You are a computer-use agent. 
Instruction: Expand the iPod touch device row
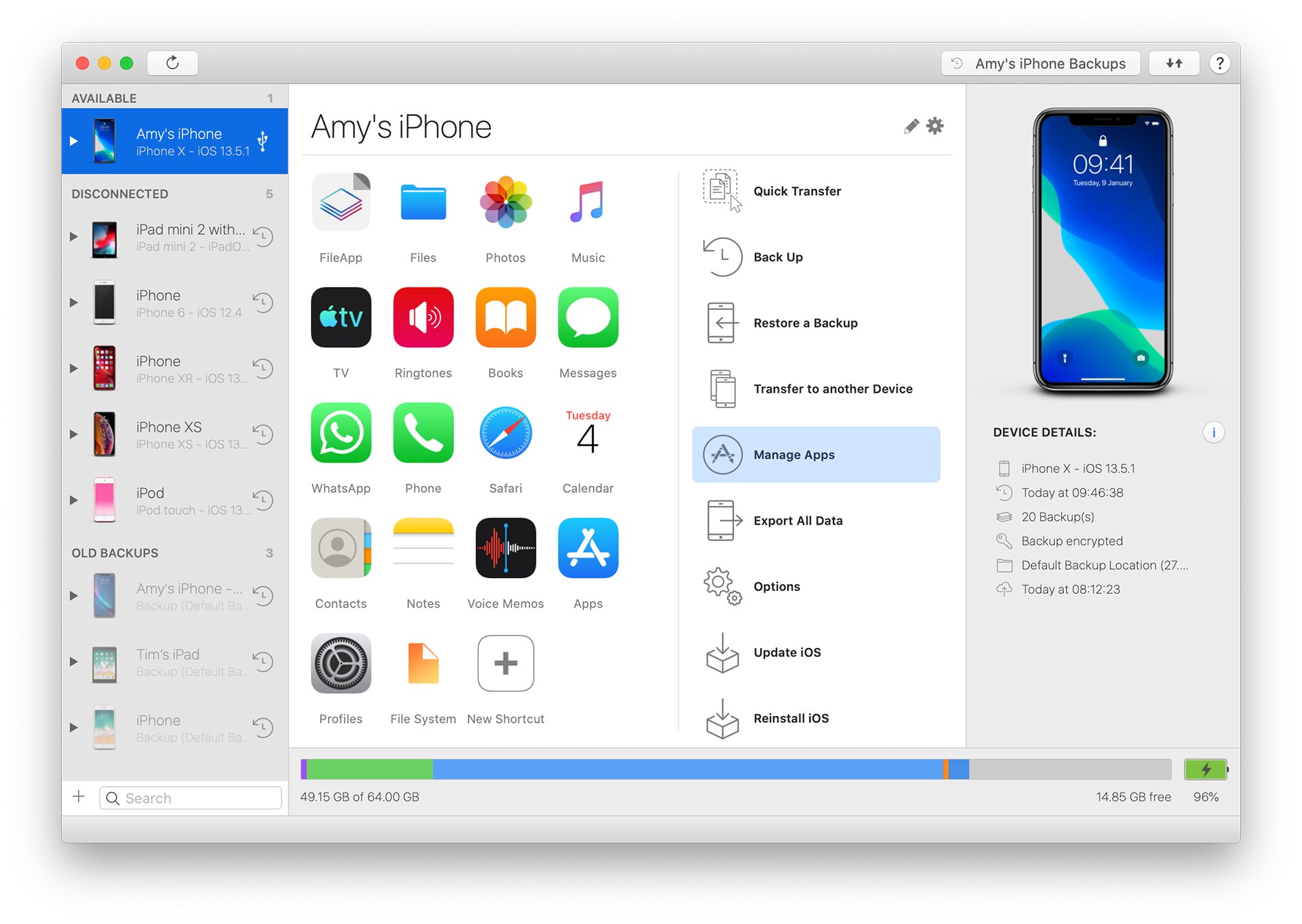[x=73, y=500]
